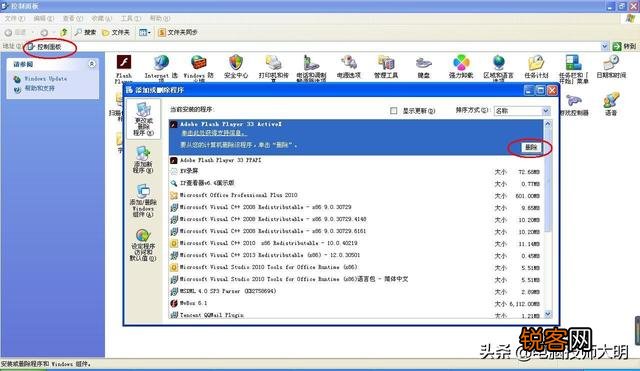This screenshot has height=371, width=640.
Task: Click the 转到 Go button
Action: click(x=624, y=47)
